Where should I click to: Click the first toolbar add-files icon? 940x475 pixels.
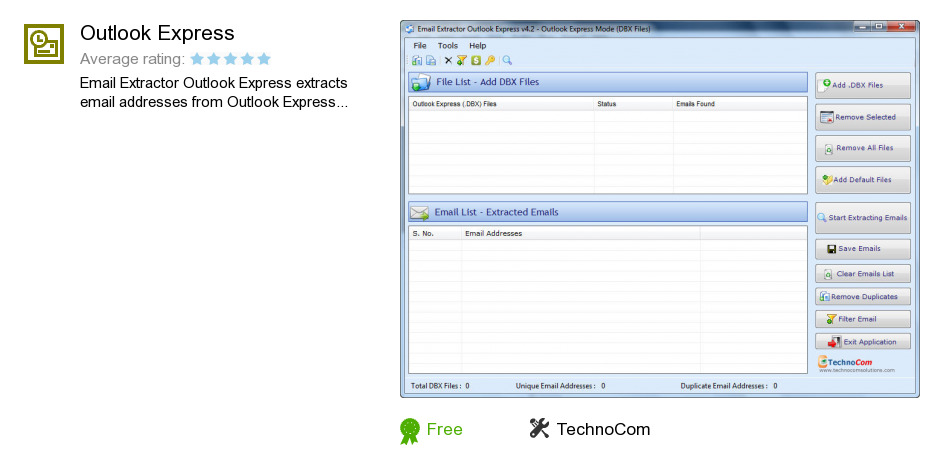417,60
